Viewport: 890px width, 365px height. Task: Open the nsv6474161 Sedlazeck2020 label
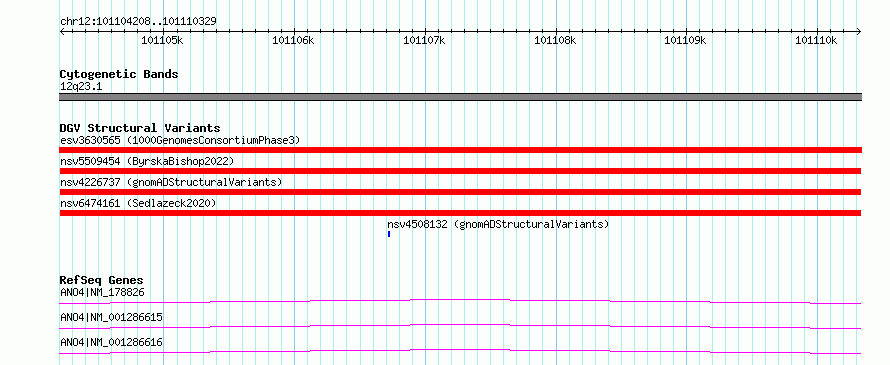[x=138, y=203]
